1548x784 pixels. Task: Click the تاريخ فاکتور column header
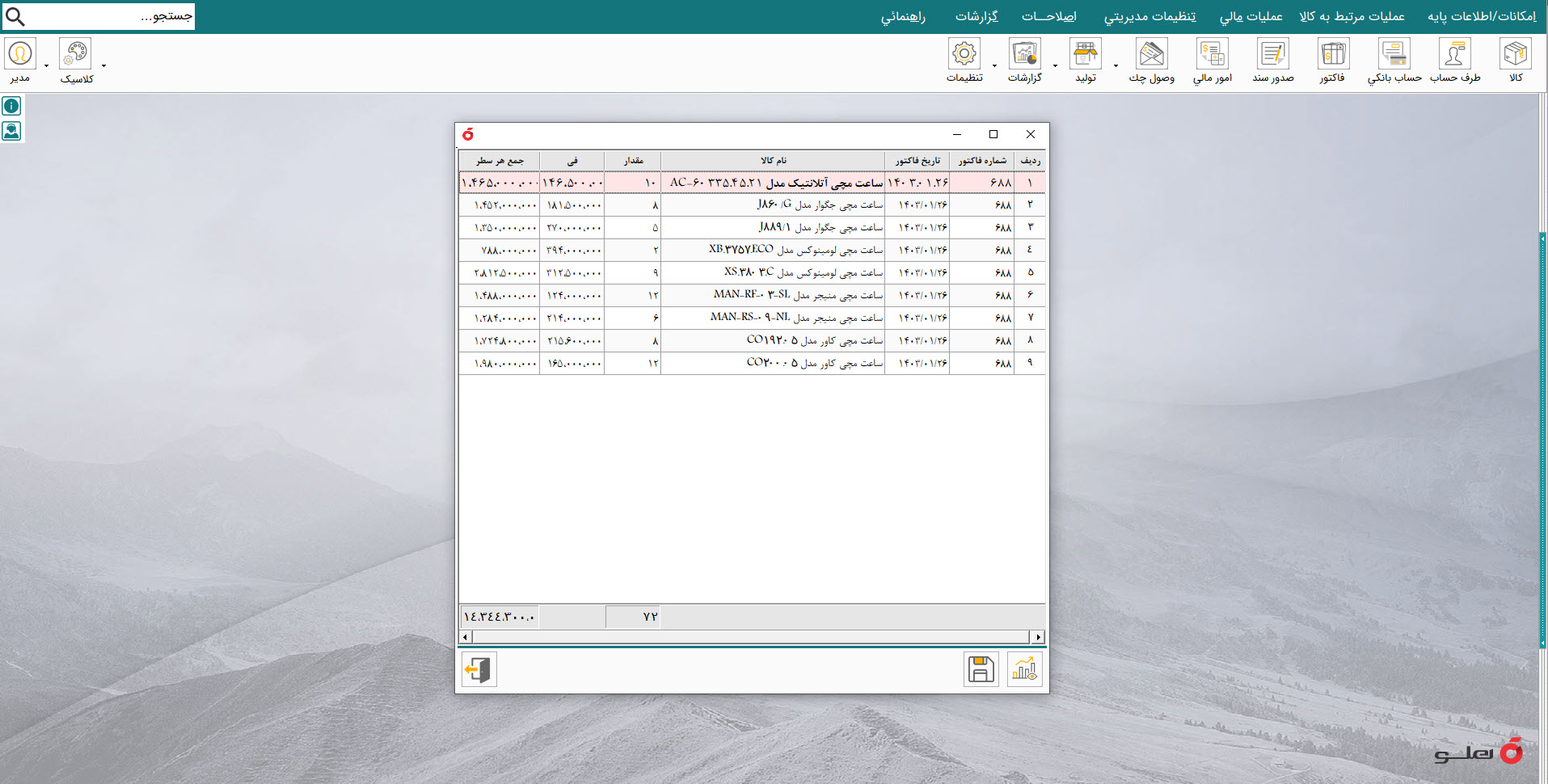coord(917,160)
